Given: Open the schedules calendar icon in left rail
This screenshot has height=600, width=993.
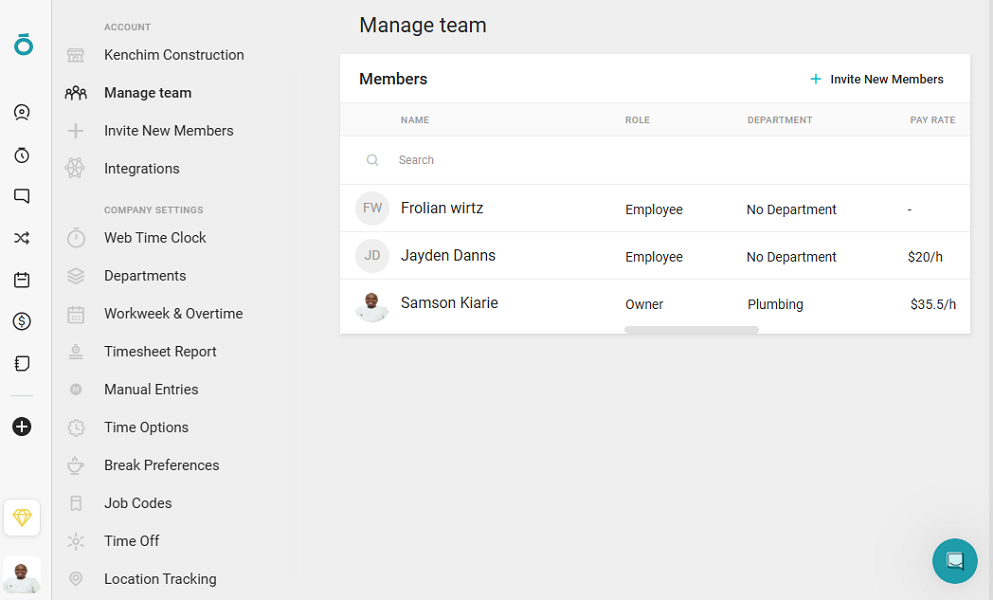Looking at the screenshot, I should point(21,280).
